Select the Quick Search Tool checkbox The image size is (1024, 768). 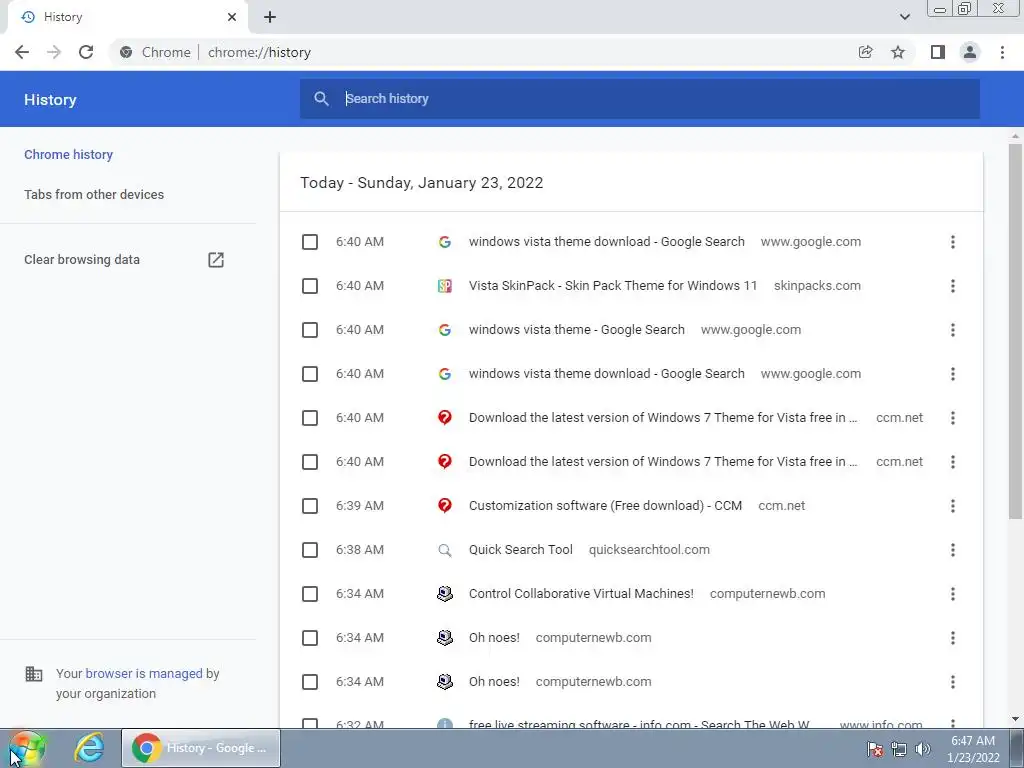point(310,550)
